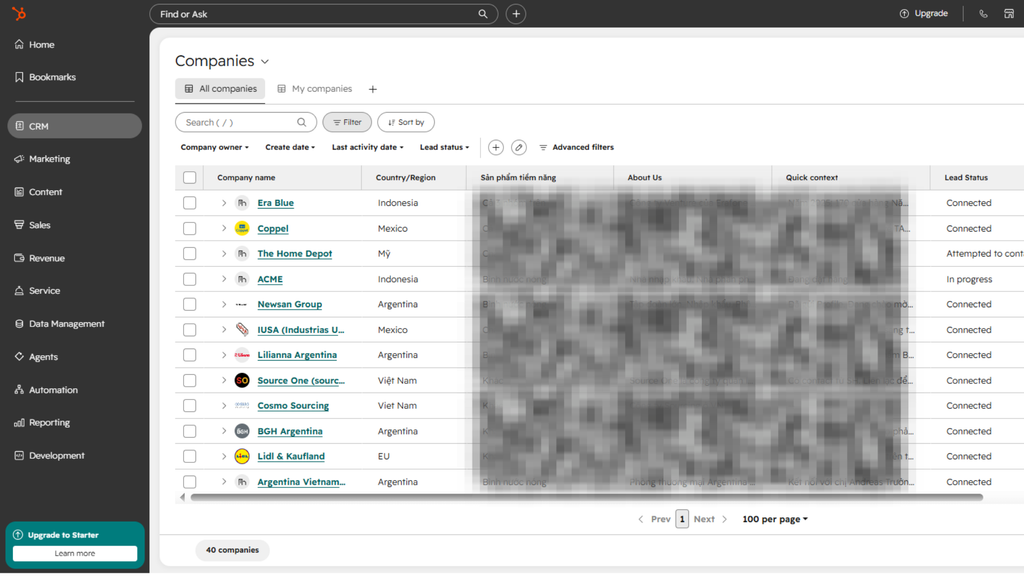Check the Newsan Group row checkbox
The image size is (1024, 576).
click(x=189, y=304)
